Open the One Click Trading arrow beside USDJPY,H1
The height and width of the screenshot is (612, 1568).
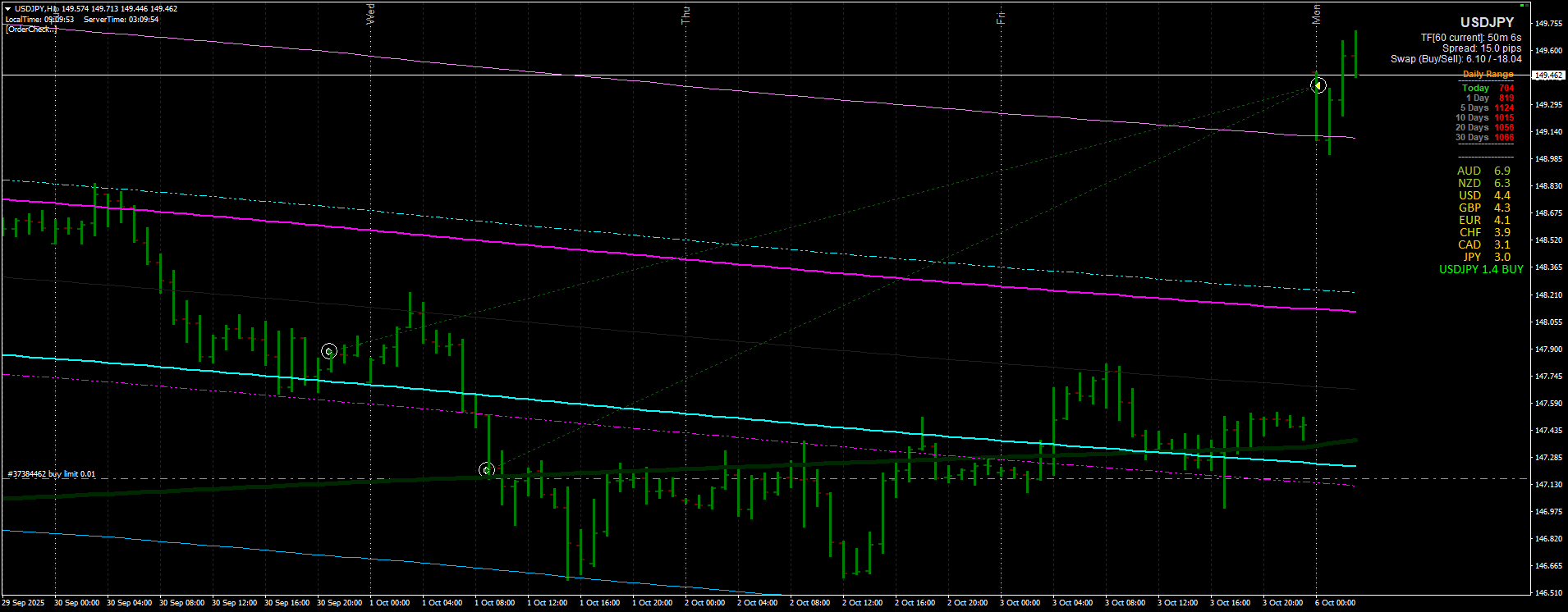pyautogui.click(x=7, y=9)
